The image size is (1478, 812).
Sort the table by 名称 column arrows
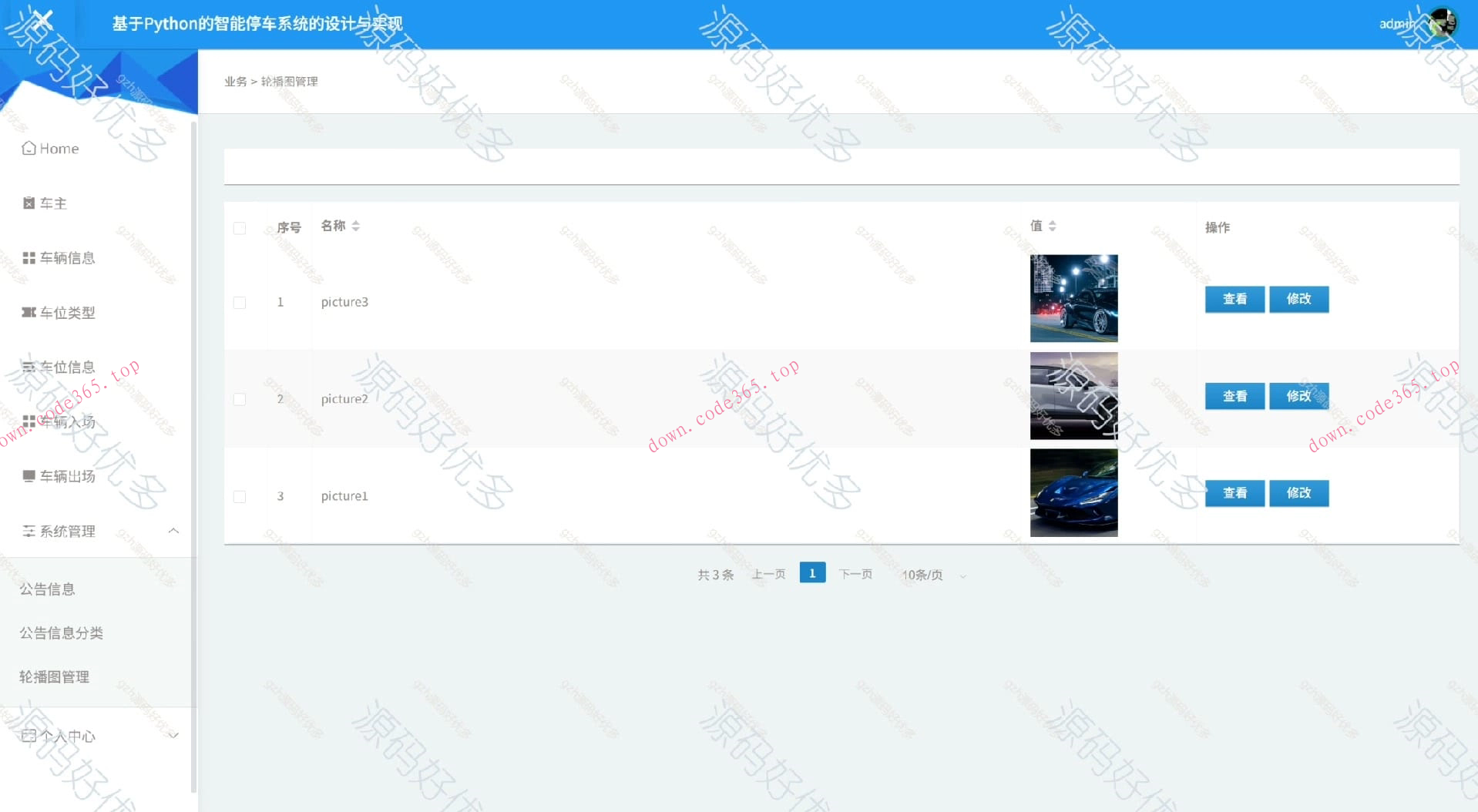[x=355, y=226]
